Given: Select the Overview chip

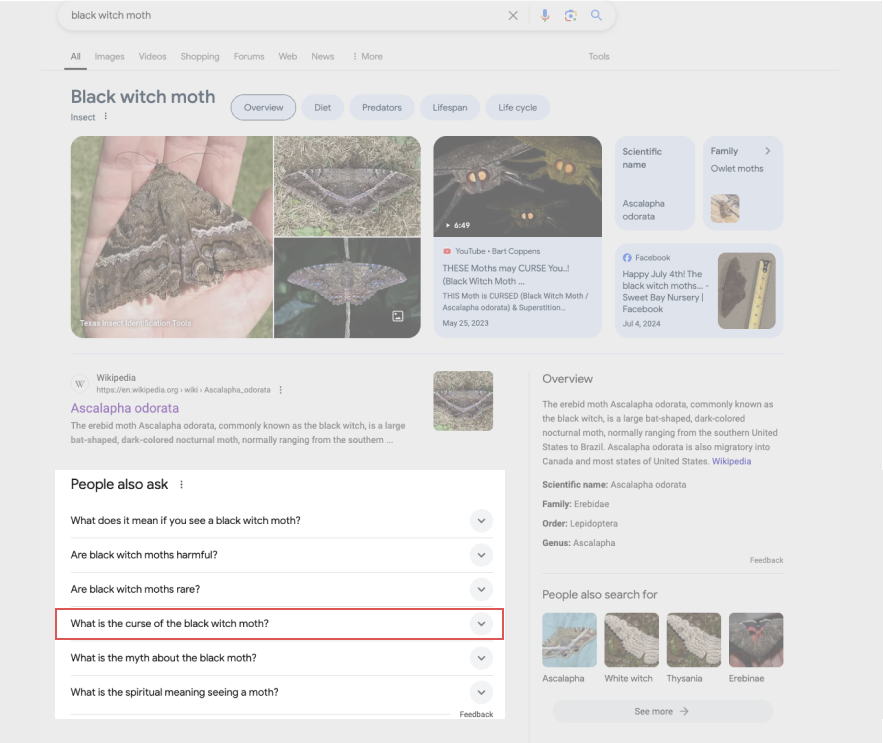Looking at the screenshot, I should (x=264, y=108).
